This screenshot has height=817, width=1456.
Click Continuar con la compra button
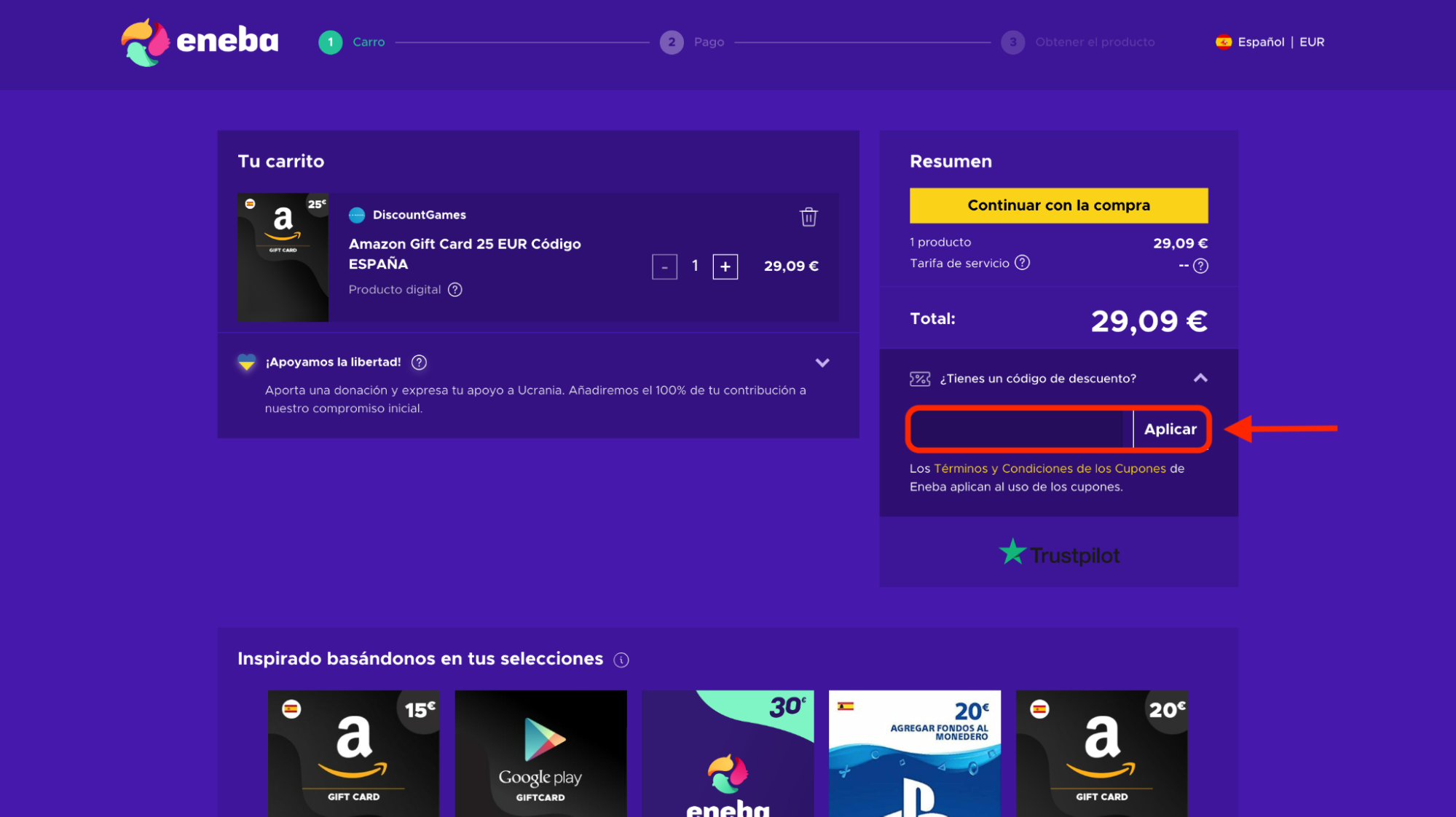(1059, 206)
